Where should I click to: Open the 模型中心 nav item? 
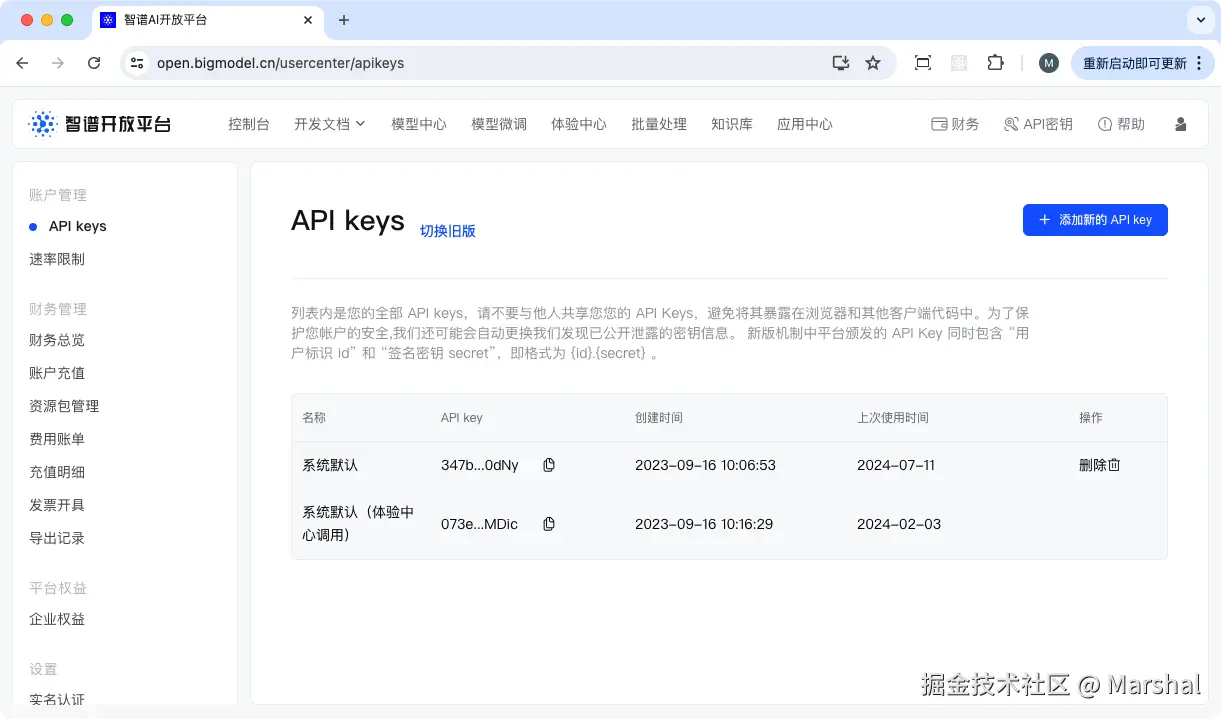coord(419,124)
